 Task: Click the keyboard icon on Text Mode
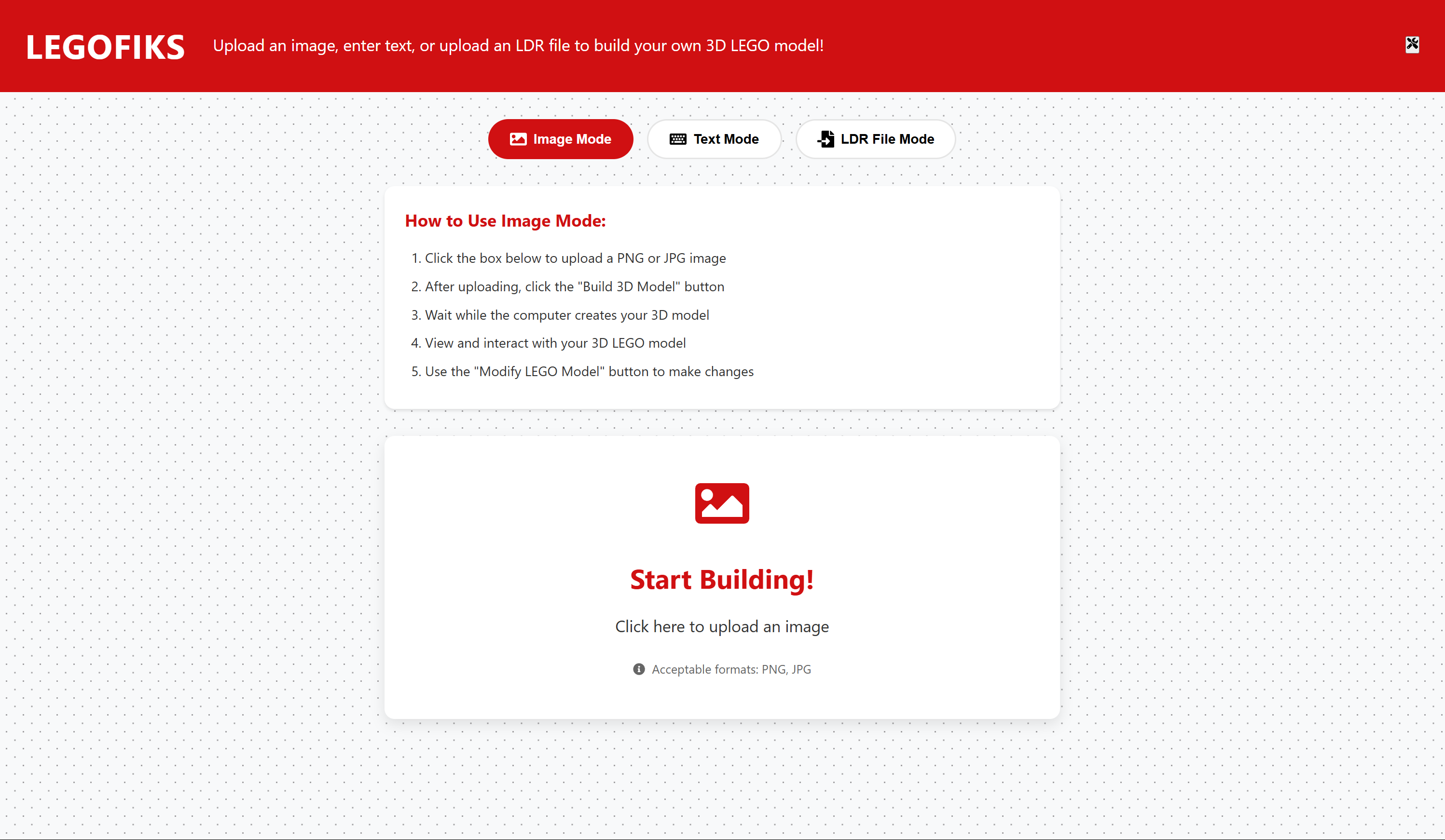coord(678,139)
